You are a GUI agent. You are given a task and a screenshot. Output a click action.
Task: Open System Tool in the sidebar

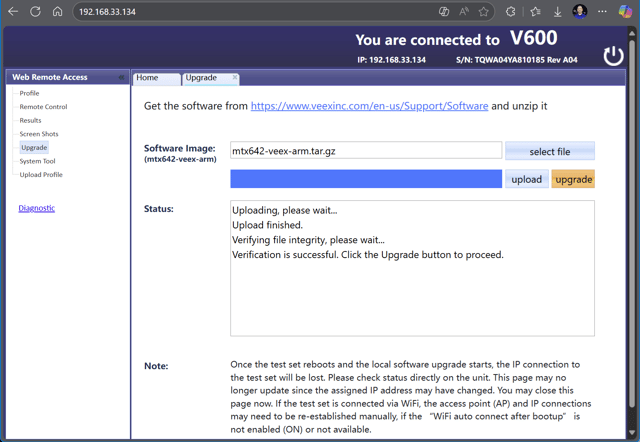point(37,161)
